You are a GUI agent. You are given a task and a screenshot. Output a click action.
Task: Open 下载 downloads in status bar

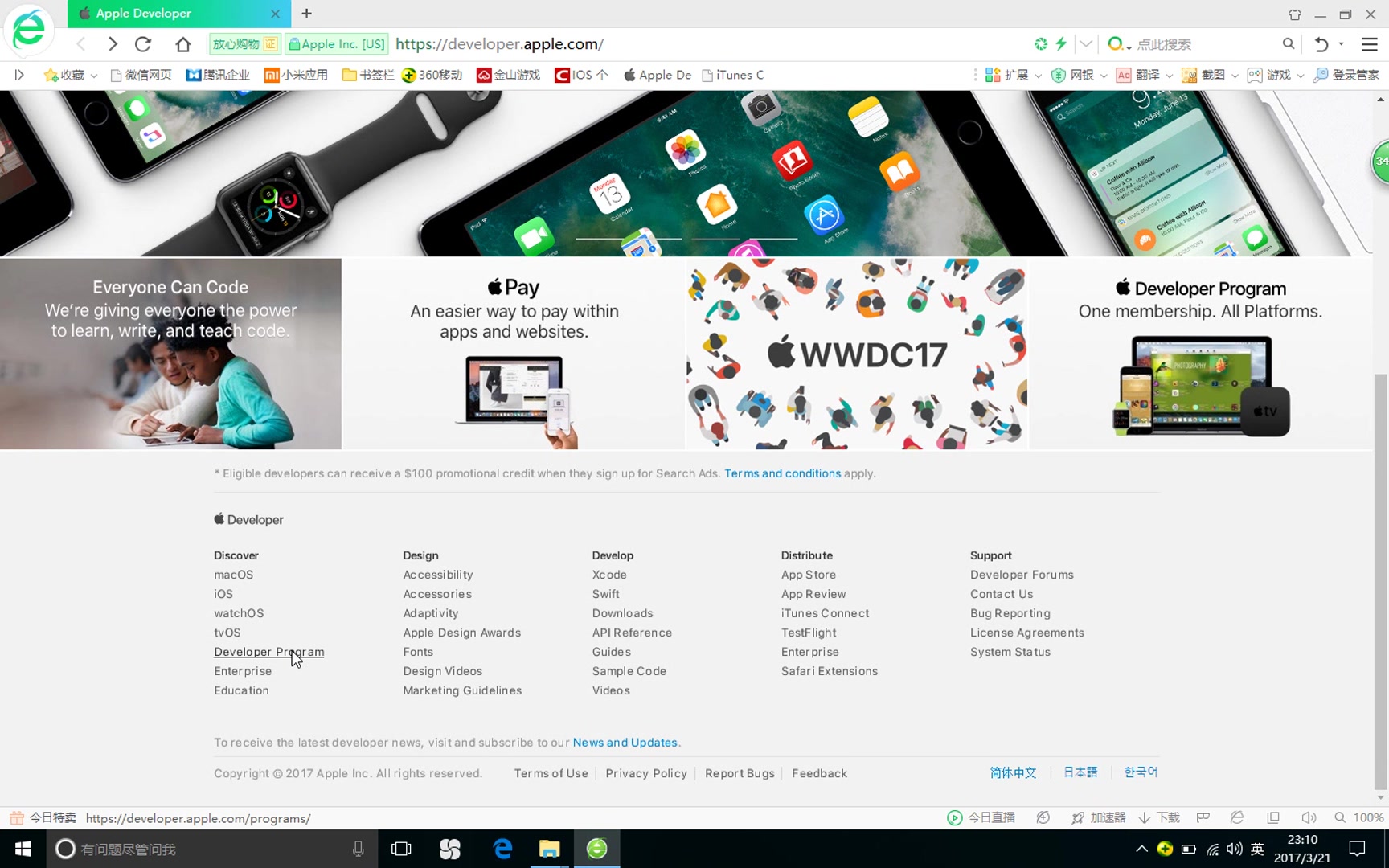point(1158,817)
